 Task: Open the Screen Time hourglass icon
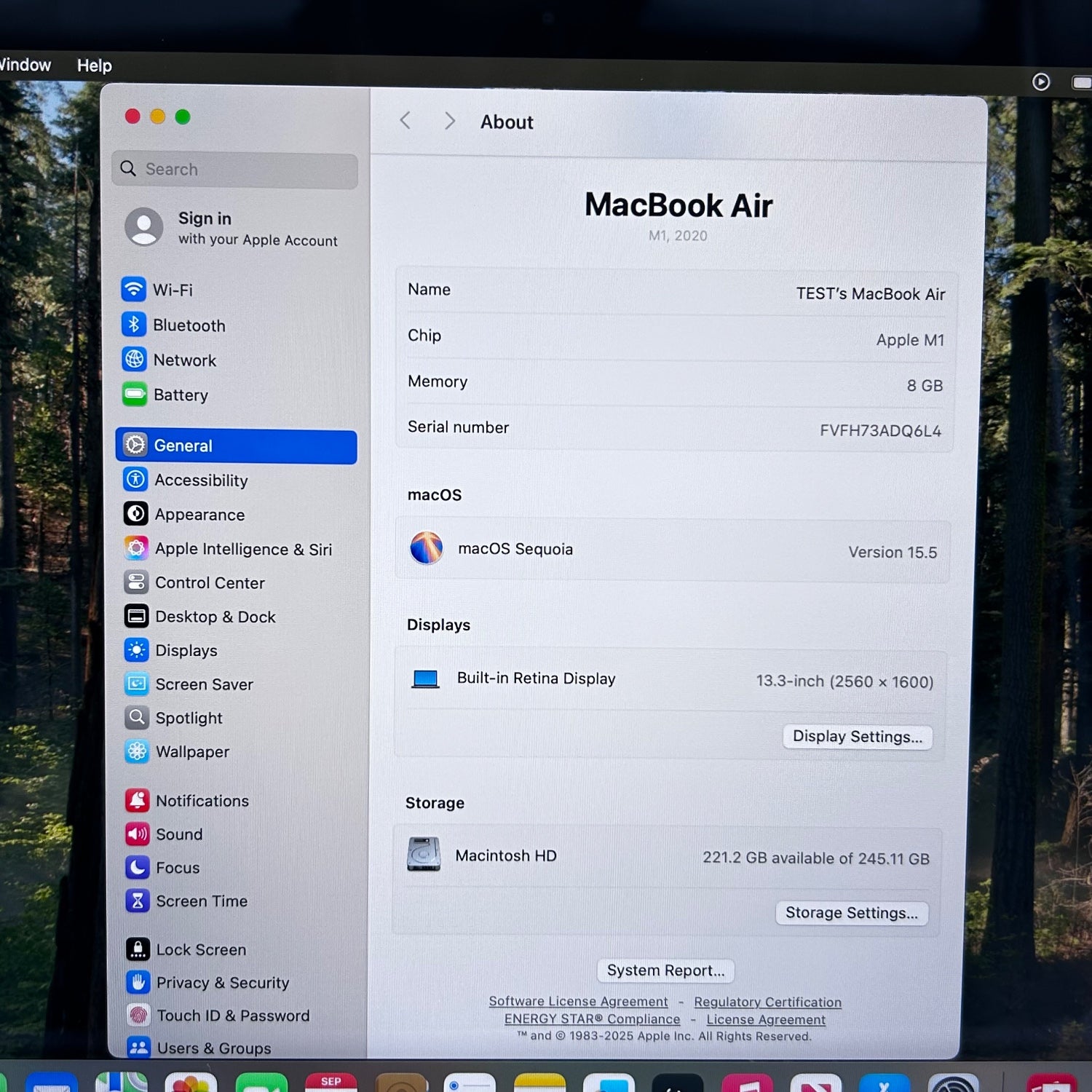coord(138,901)
